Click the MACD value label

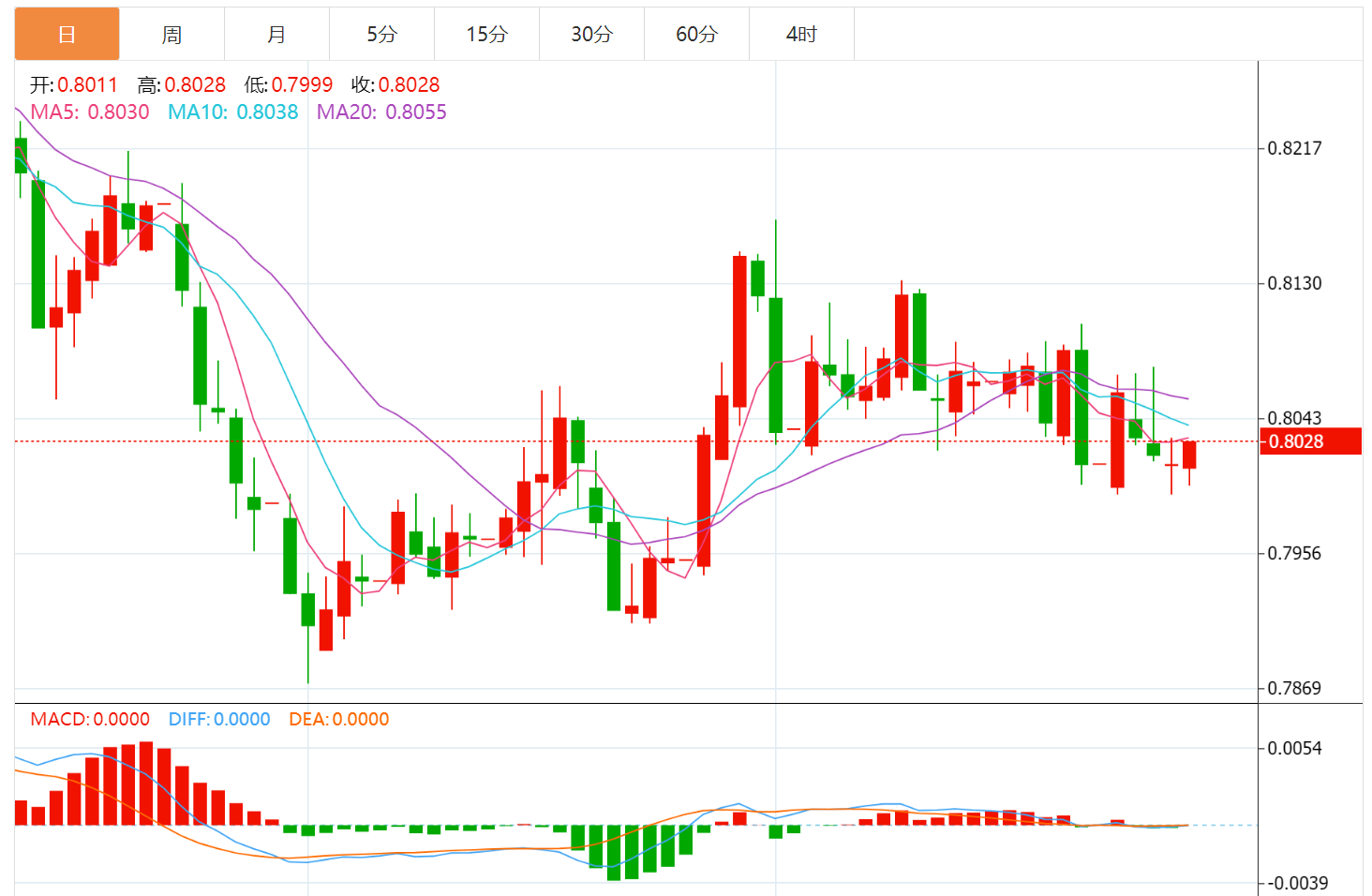(90, 720)
